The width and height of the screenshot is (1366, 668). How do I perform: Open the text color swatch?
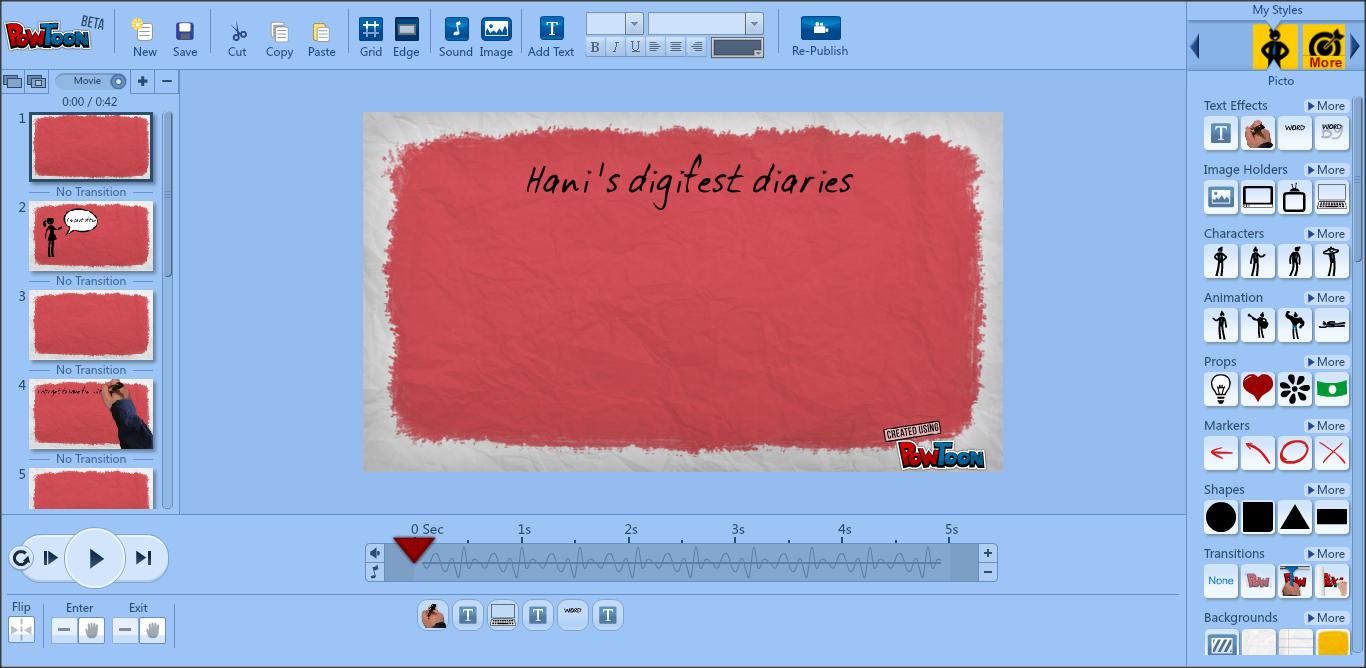[x=737, y=47]
